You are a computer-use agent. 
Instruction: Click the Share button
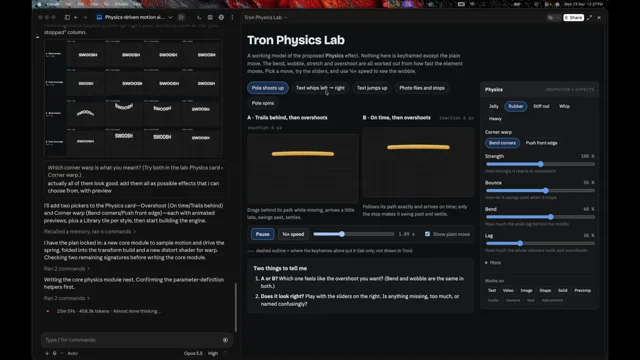573,18
